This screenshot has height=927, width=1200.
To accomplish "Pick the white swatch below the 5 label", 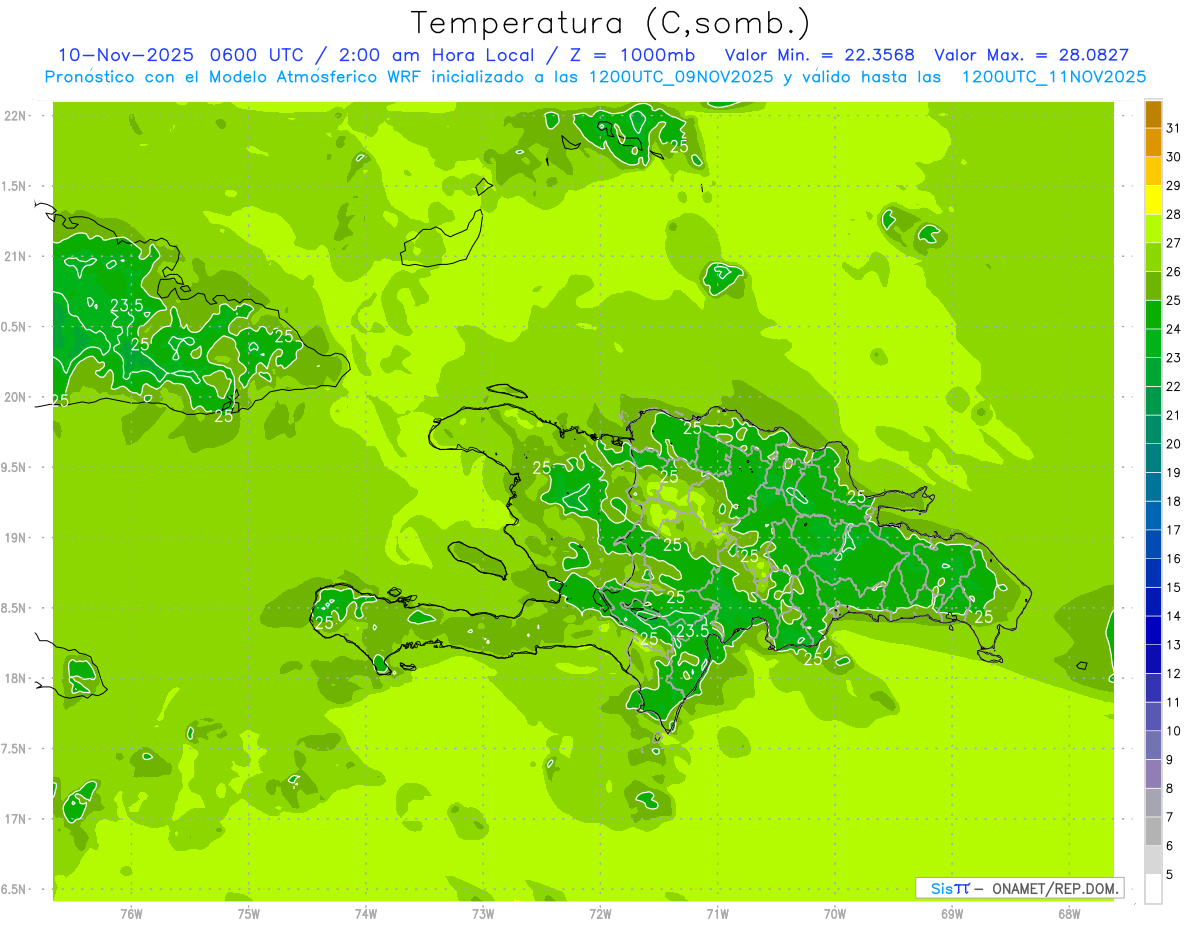I will [1153, 889].
